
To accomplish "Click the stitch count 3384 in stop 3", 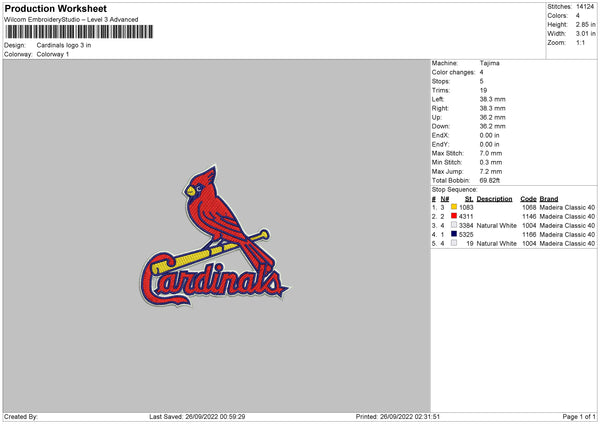I will pos(466,226).
